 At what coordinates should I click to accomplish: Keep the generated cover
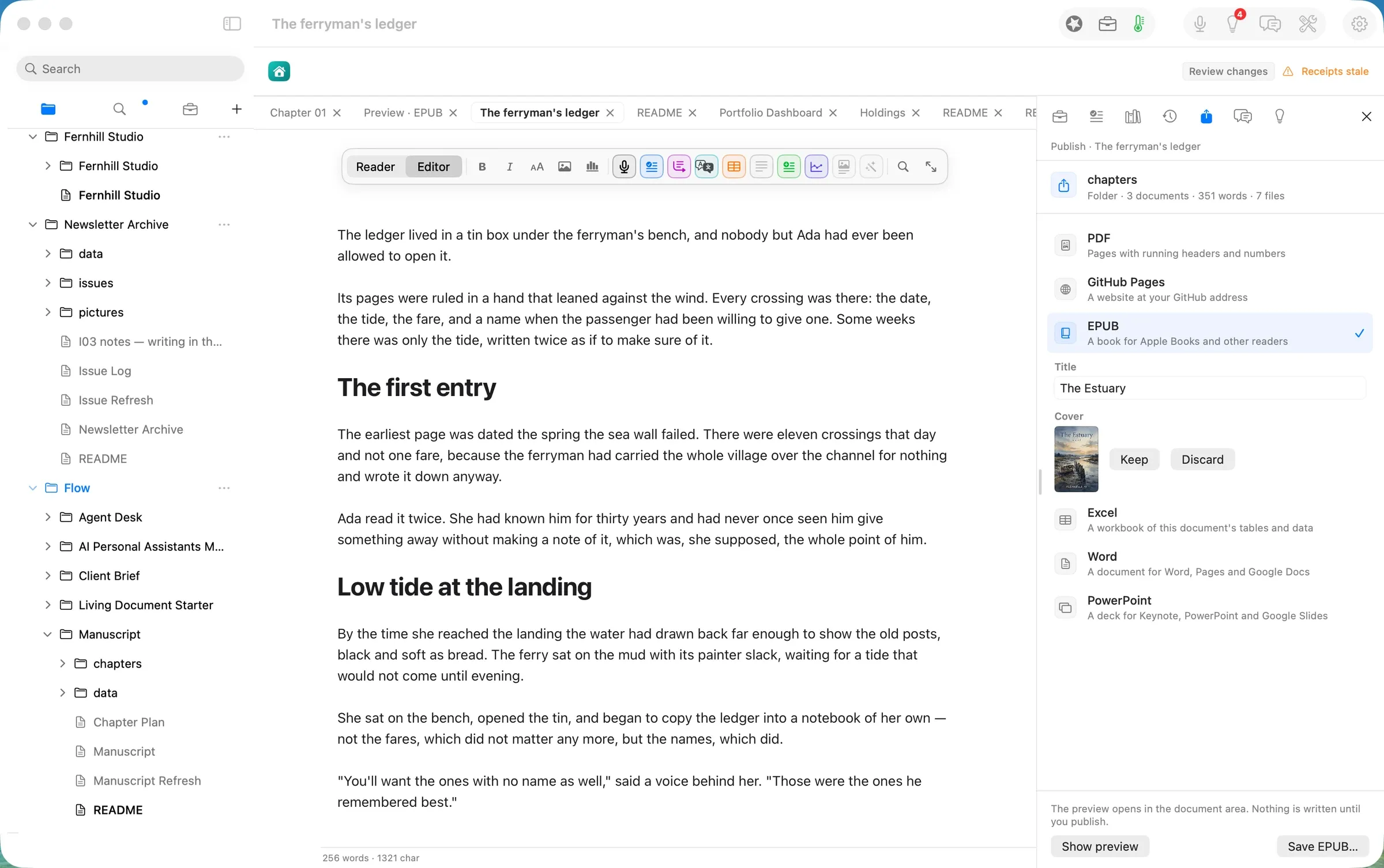1134,459
